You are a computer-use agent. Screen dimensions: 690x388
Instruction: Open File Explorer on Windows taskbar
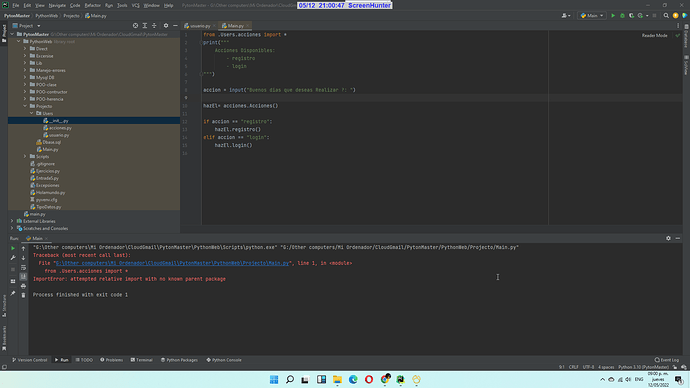coord(337,379)
